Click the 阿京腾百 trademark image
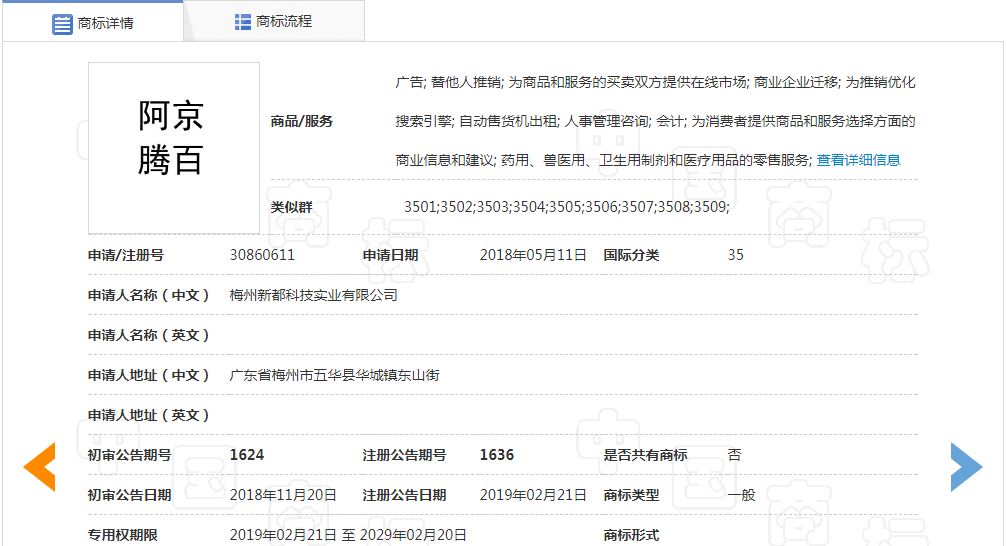This screenshot has width=1007, height=546. point(173,148)
